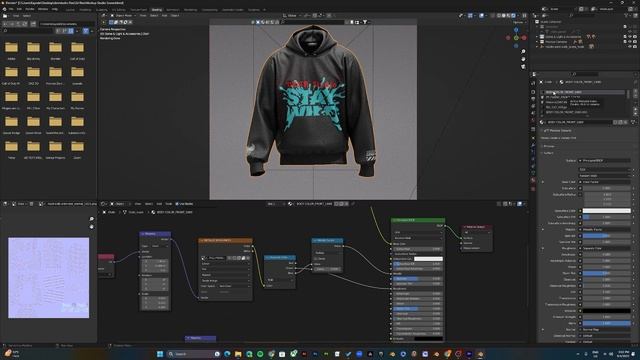Image resolution: width=640 pixels, height=360 pixels.
Task: Open the File menu in Blender
Action: (x=11, y=9)
